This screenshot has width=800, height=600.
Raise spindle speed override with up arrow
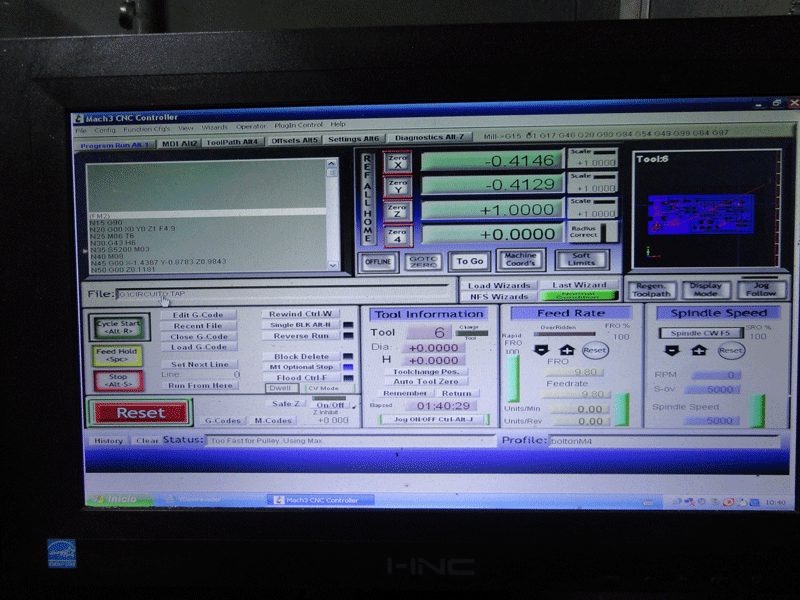click(699, 351)
